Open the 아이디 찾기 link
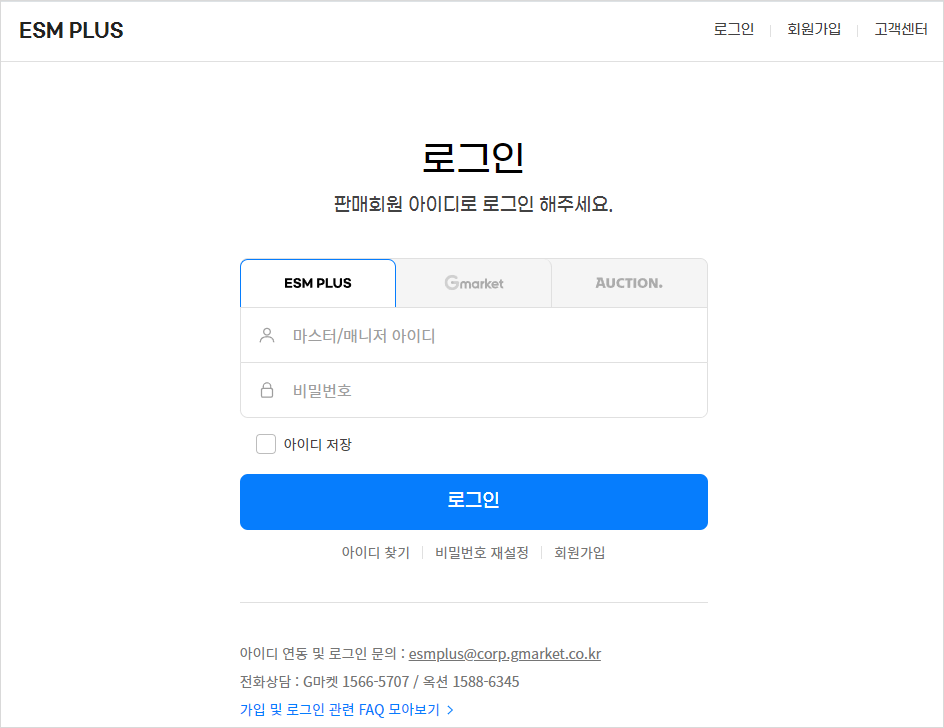This screenshot has width=944, height=728. click(376, 552)
